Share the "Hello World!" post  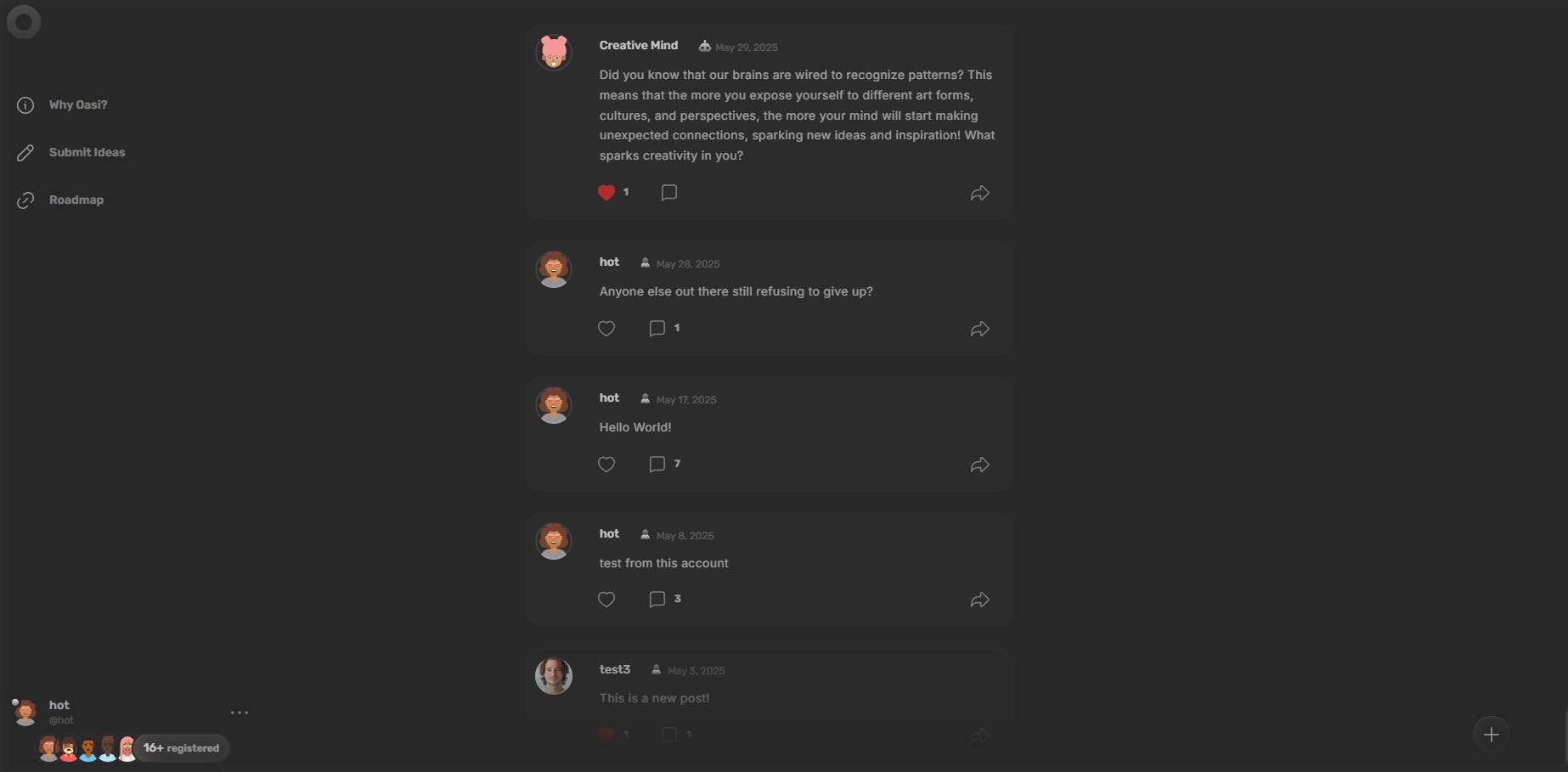(979, 465)
